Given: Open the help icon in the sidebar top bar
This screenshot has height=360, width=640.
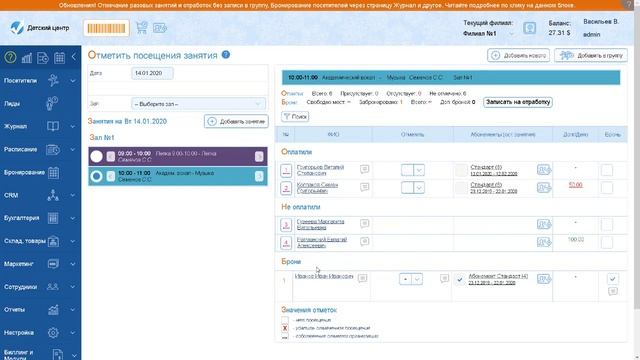Looking at the screenshot, I should (x=10, y=58).
